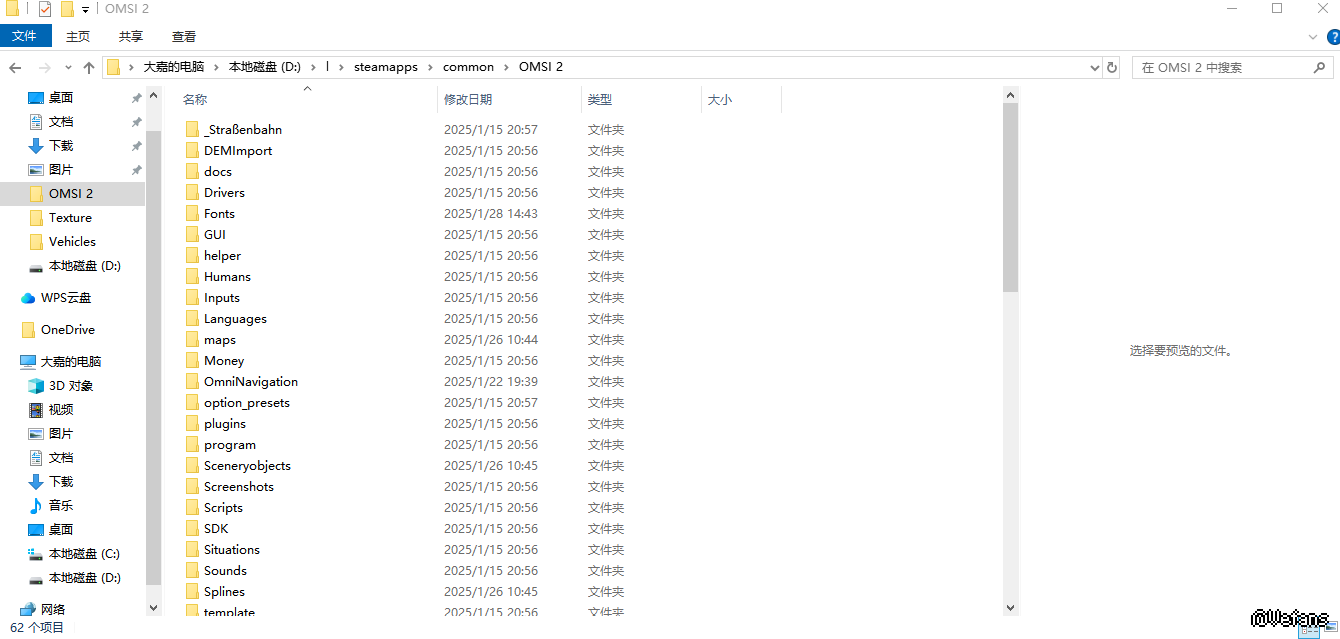Click common in the address breadcrumb
1340x639 pixels.
(x=468, y=67)
